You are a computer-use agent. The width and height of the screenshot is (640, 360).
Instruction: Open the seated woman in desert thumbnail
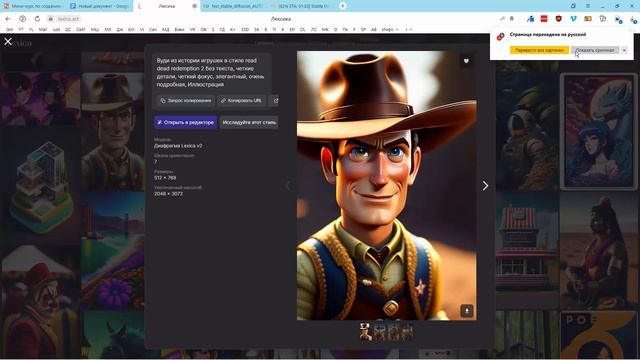point(598,250)
